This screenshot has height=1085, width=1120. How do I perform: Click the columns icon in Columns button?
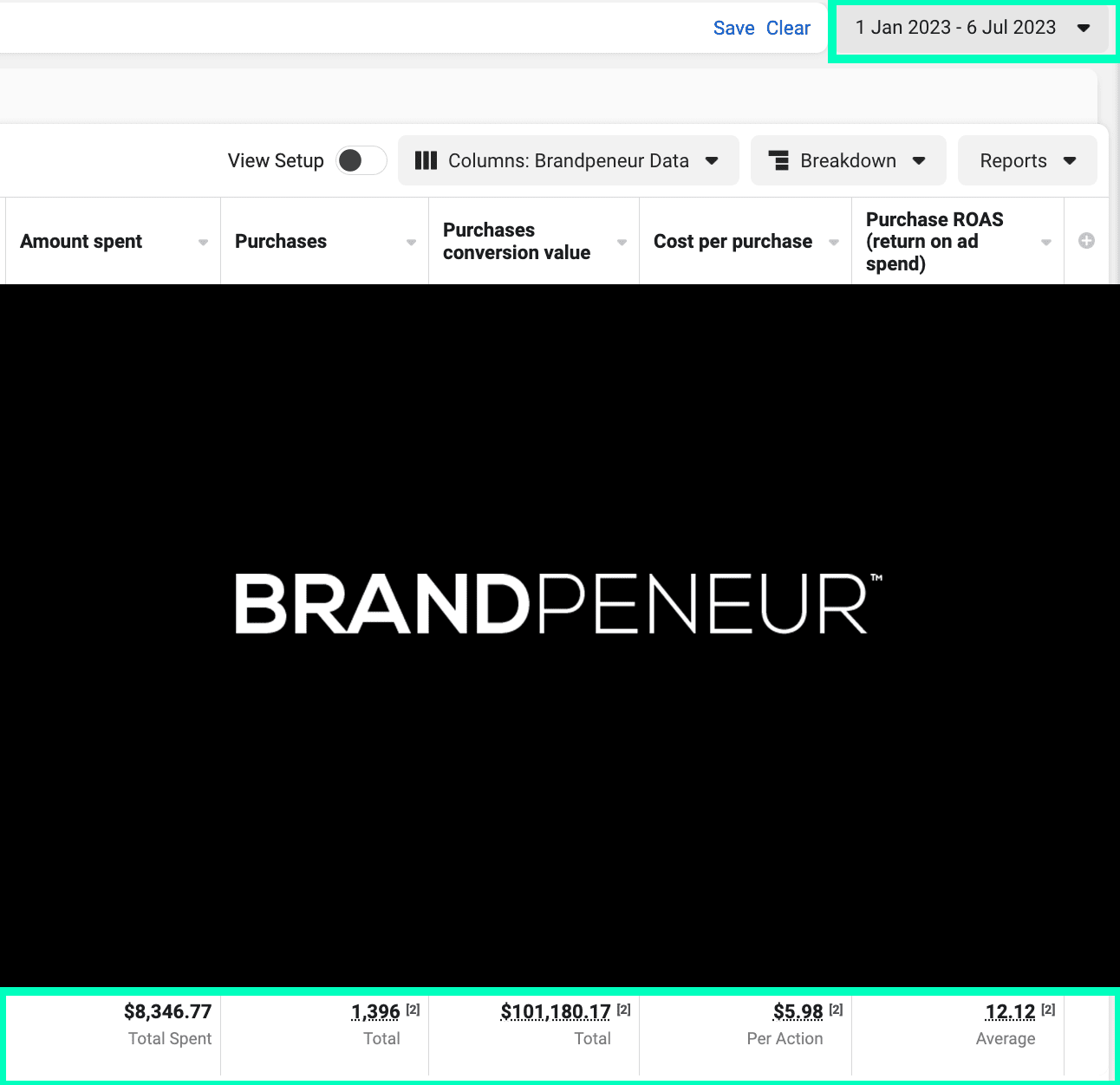click(426, 160)
